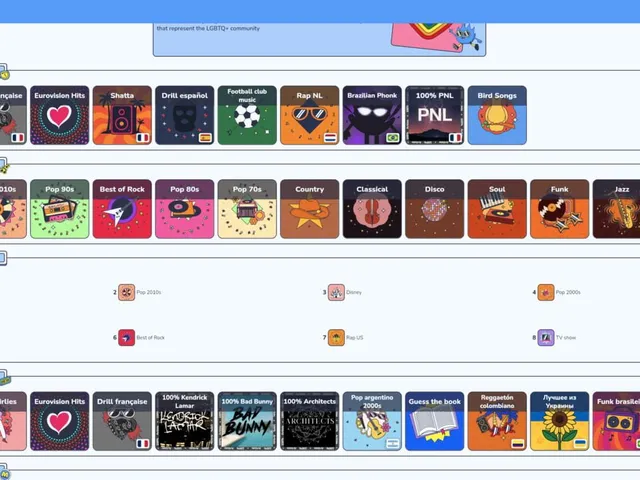Select the Funk brasileiro playlist card
This screenshot has height=480, width=640.
click(x=616, y=421)
